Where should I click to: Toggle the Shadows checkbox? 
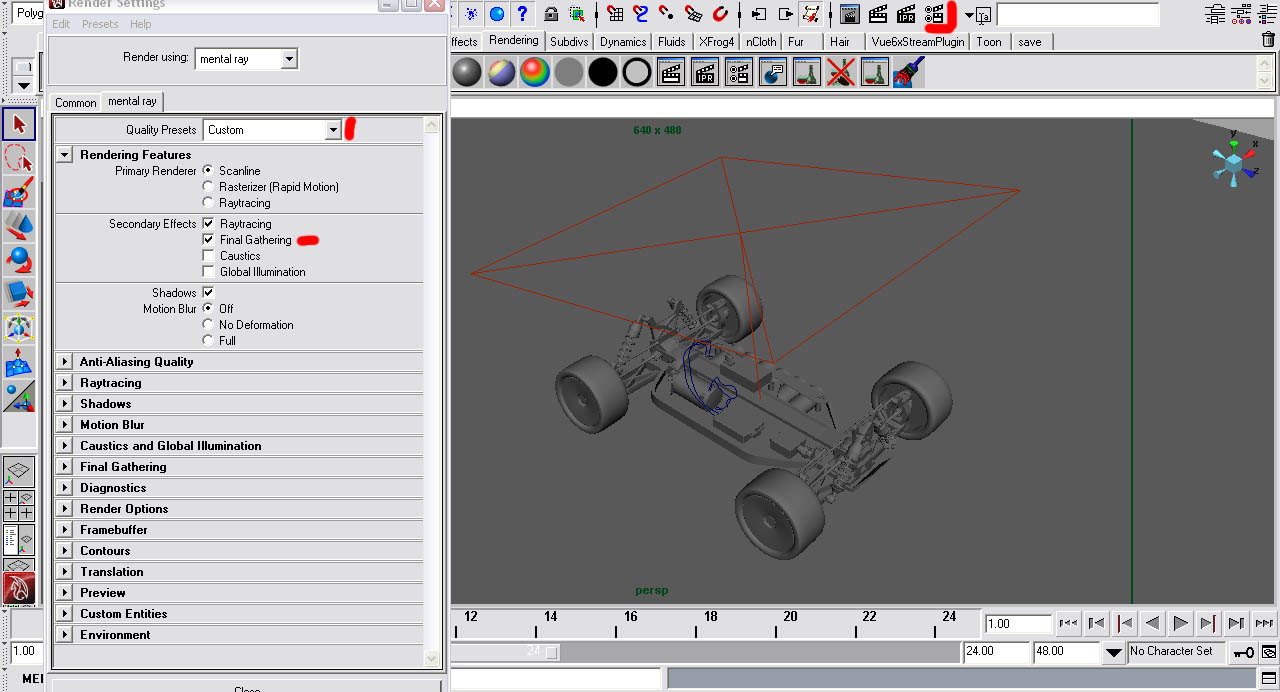pos(208,293)
